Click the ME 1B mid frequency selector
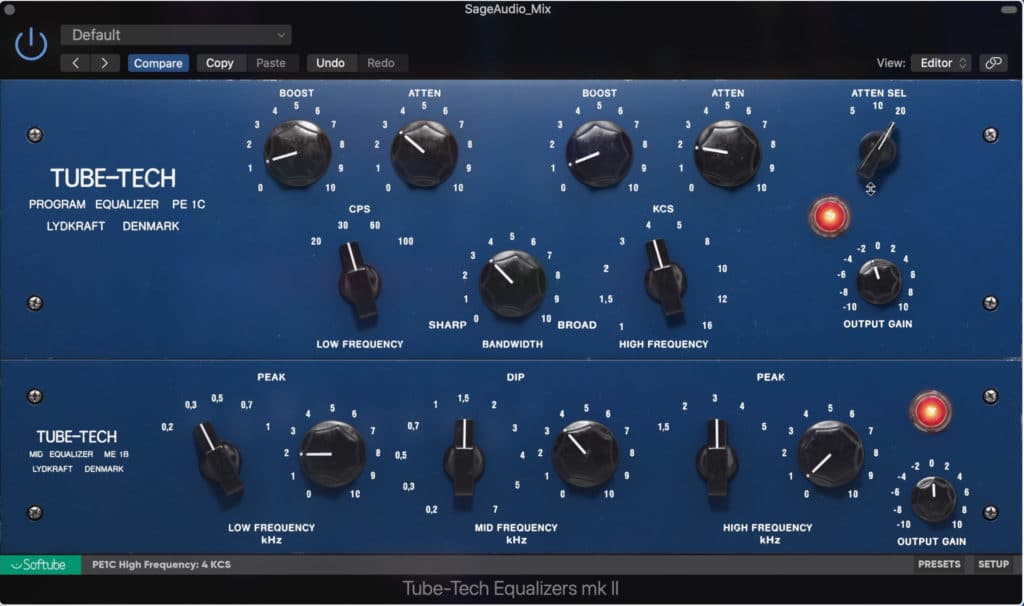This screenshot has height=606, width=1024. (x=465, y=457)
